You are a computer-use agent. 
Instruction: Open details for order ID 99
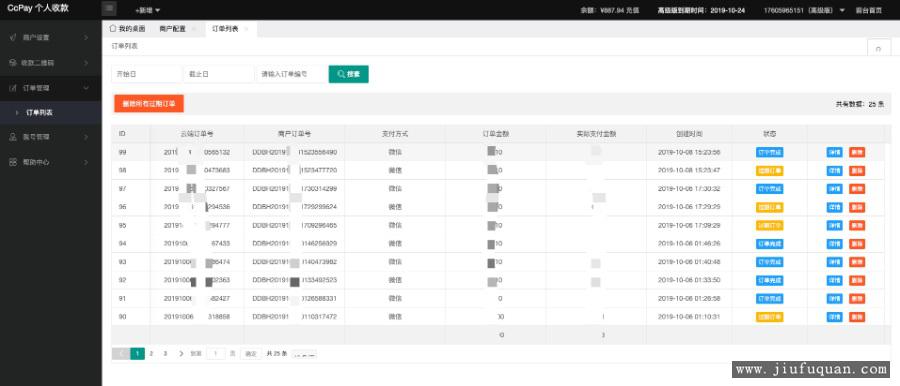[834, 152]
